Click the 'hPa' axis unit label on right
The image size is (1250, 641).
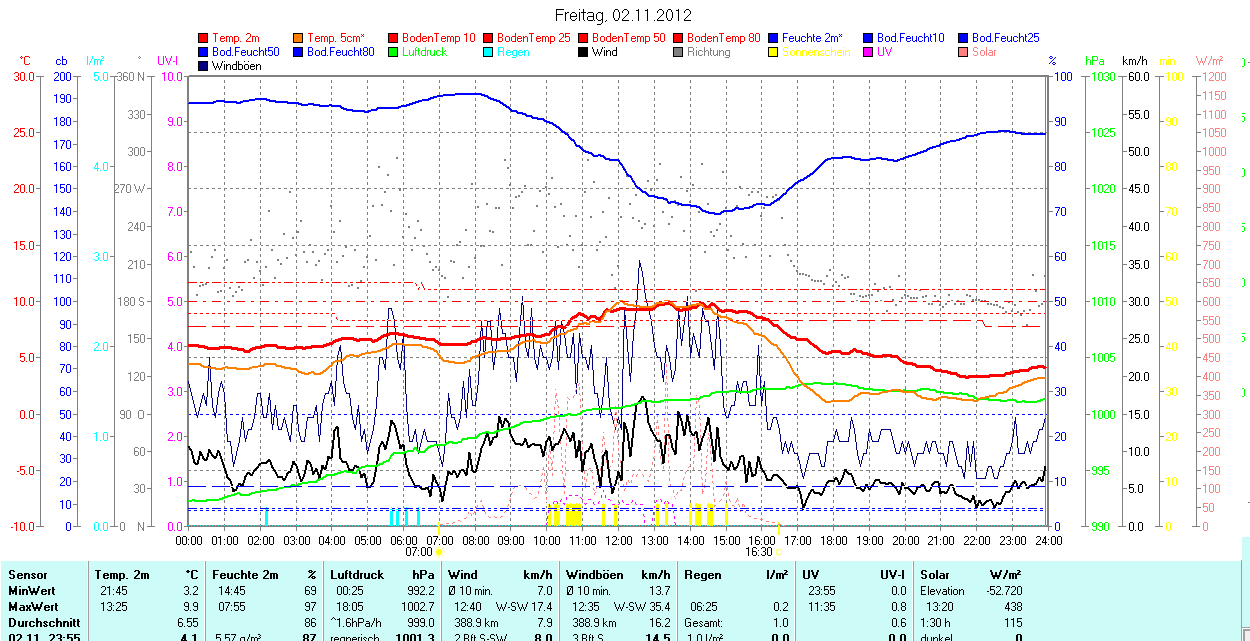[1095, 62]
